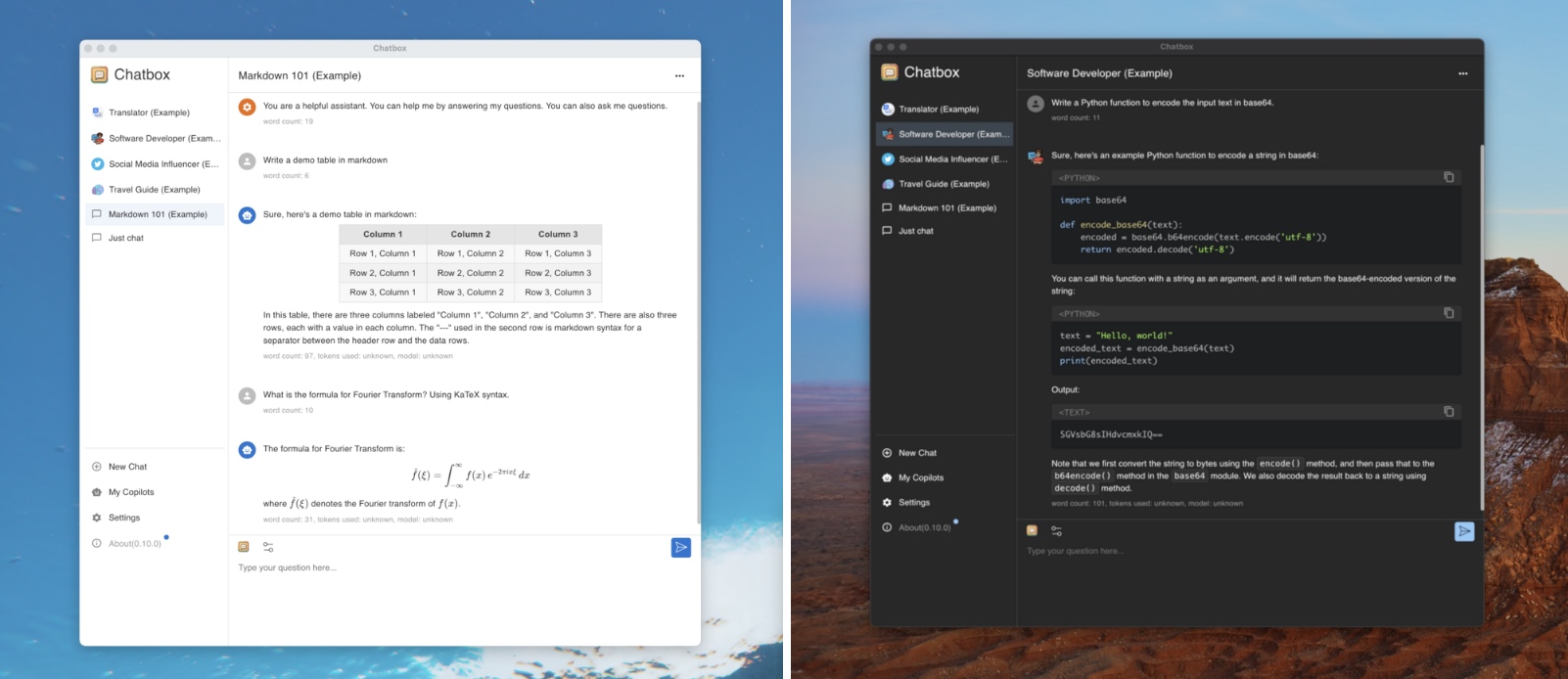The width and height of the screenshot is (1568, 679).
Task: Select Social Media Influencer chat in the dark sidebar
Action: (x=945, y=158)
